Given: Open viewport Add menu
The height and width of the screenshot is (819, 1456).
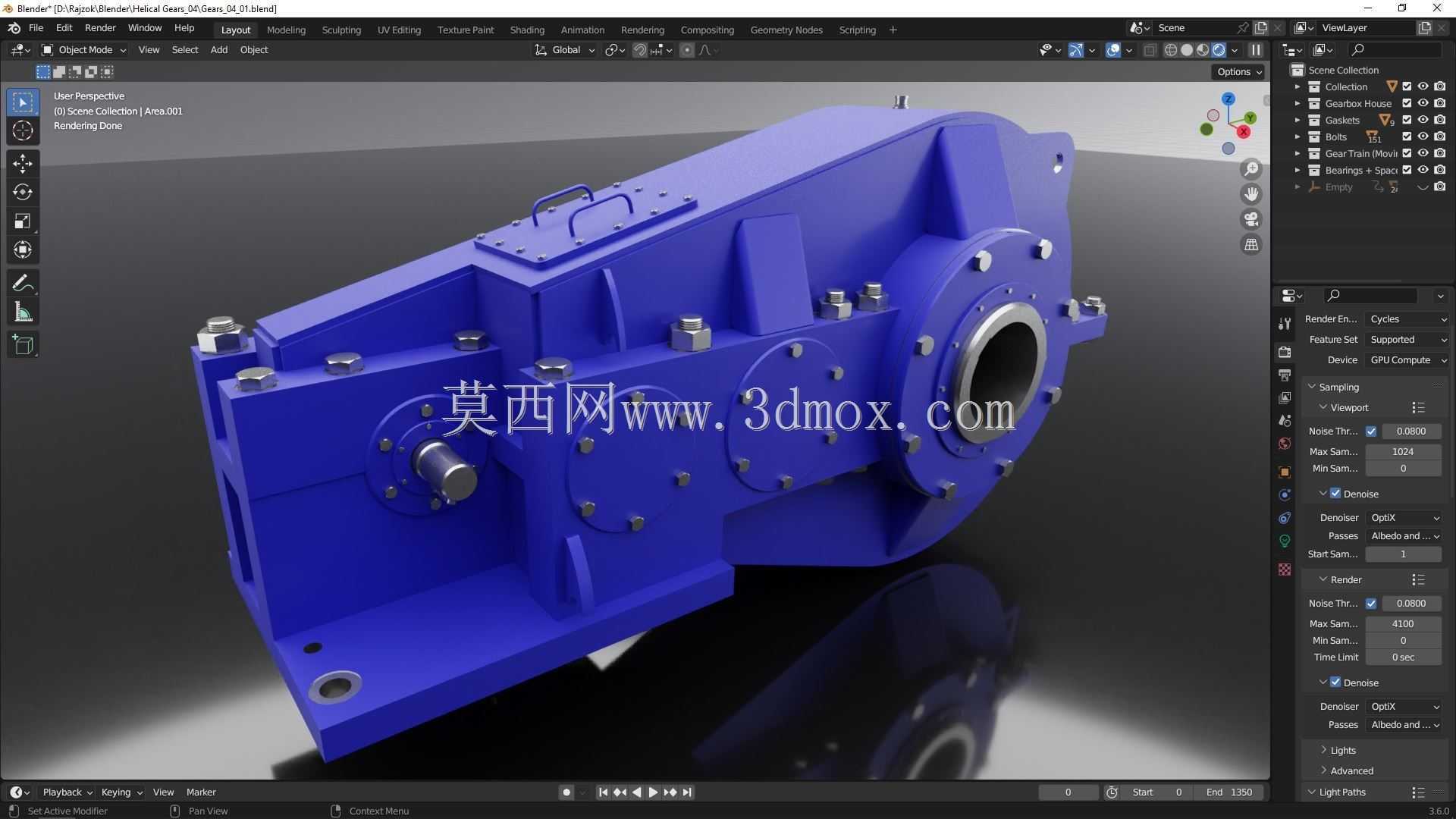Looking at the screenshot, I should click(x=219, y=50).
